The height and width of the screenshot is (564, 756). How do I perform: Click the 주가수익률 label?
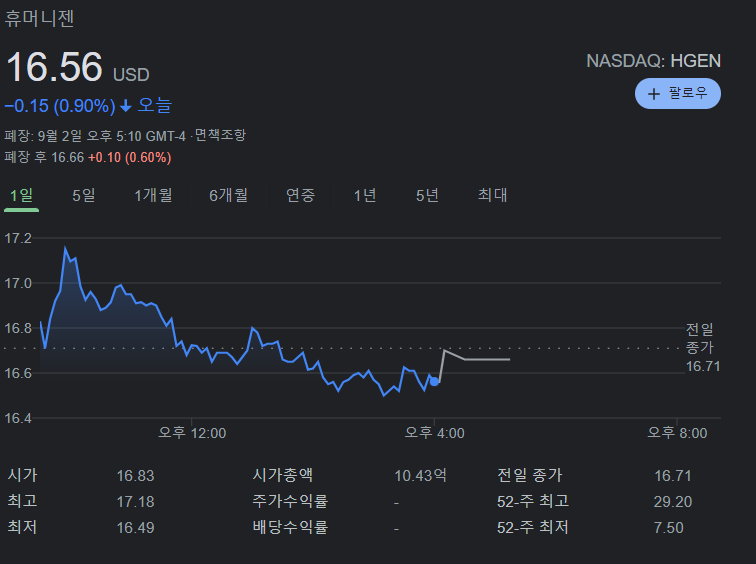point(290,501)
